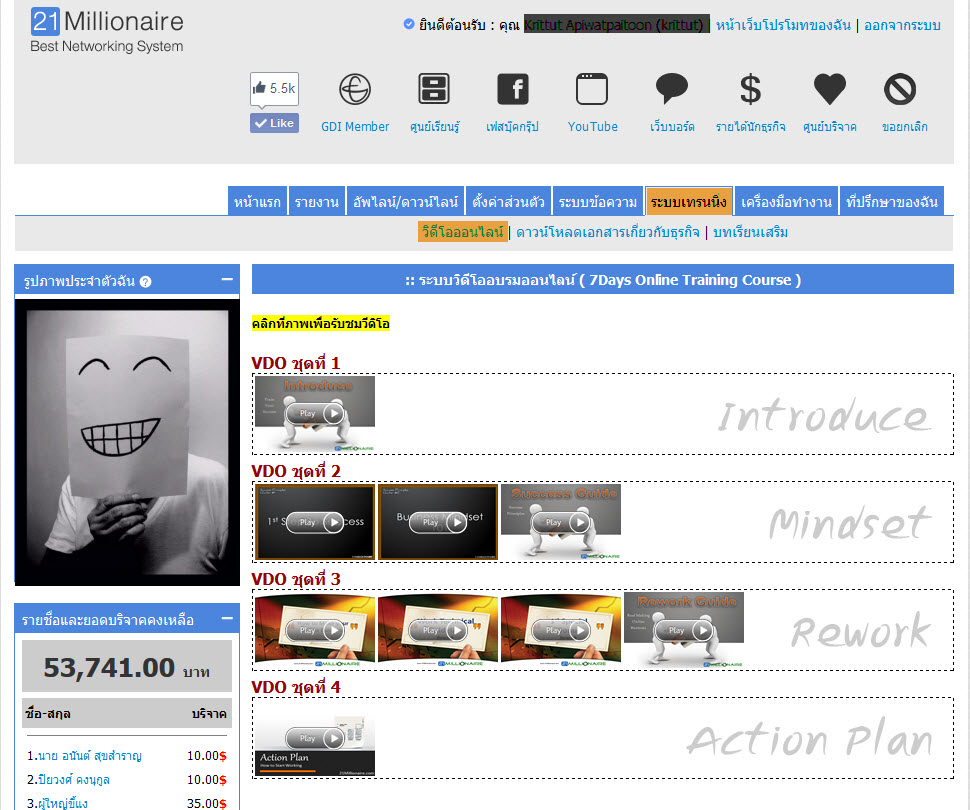
Task: Toggle the Facebook Like button
Action: pos(275,123)
